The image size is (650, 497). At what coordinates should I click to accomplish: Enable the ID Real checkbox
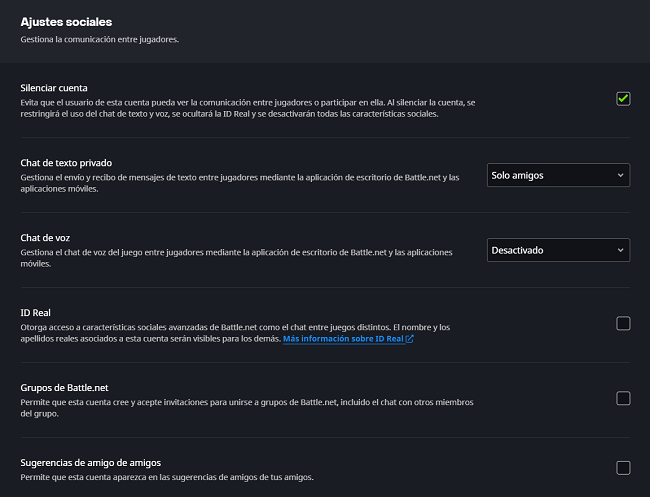(x=623, y=323)
